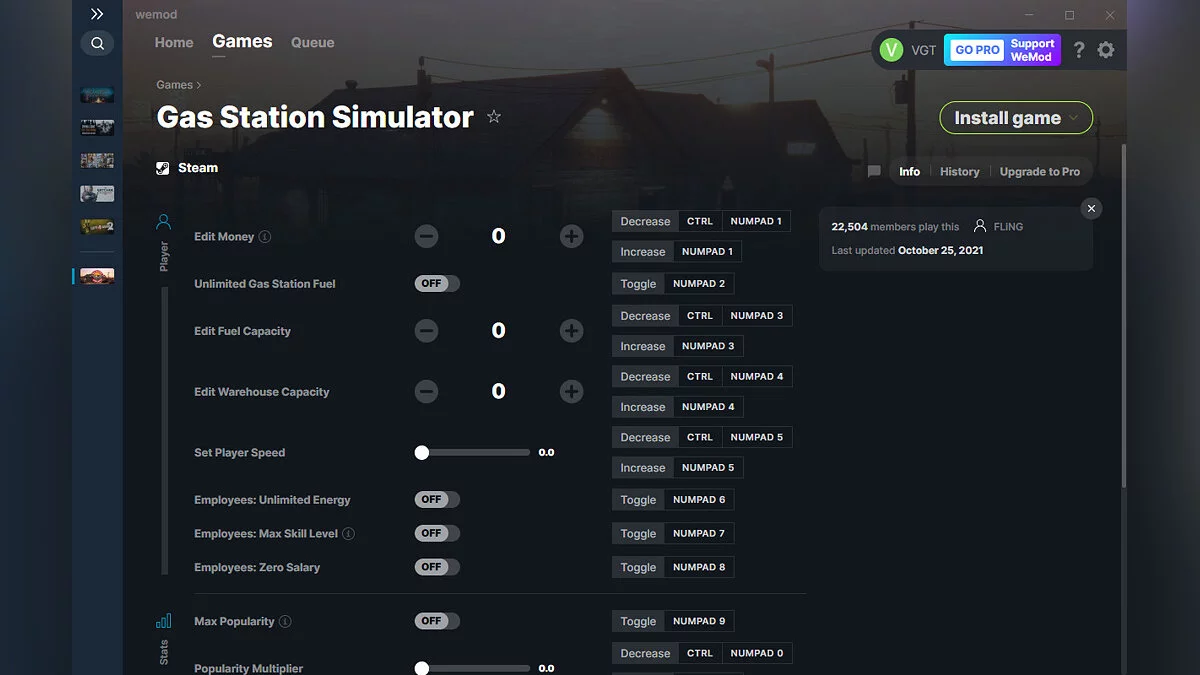Click the Set Player Speed slider handle
Screen dimensions: 1200x675
[422, 453]
